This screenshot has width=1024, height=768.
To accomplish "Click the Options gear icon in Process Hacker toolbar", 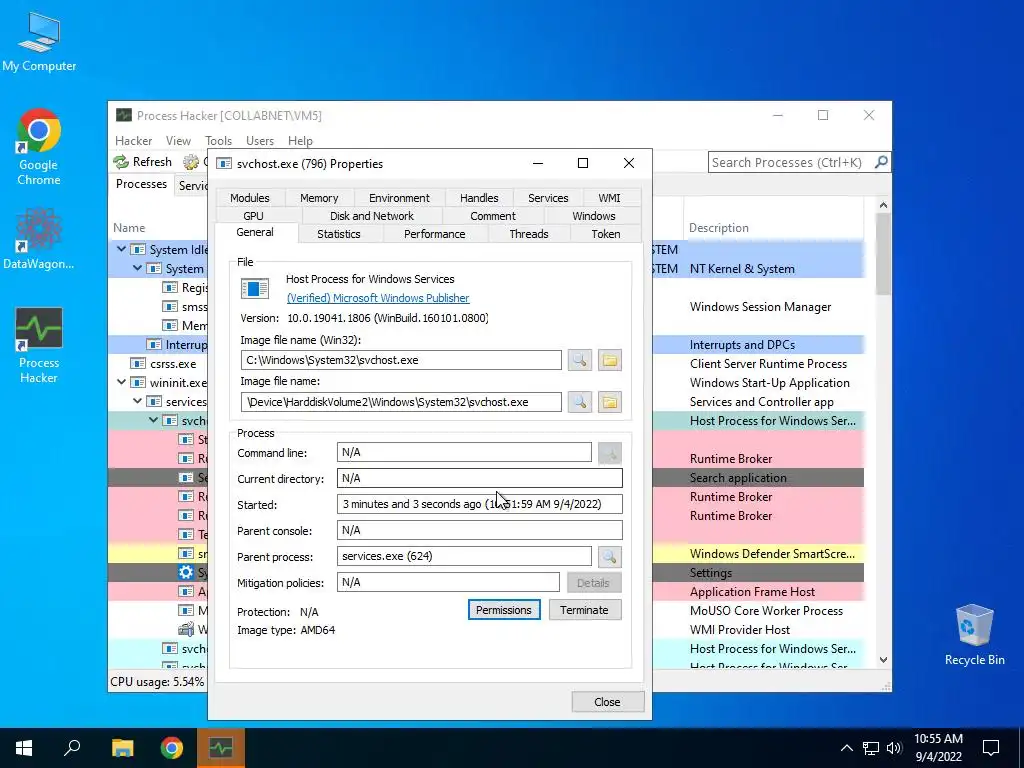I will tap(191, 161).
